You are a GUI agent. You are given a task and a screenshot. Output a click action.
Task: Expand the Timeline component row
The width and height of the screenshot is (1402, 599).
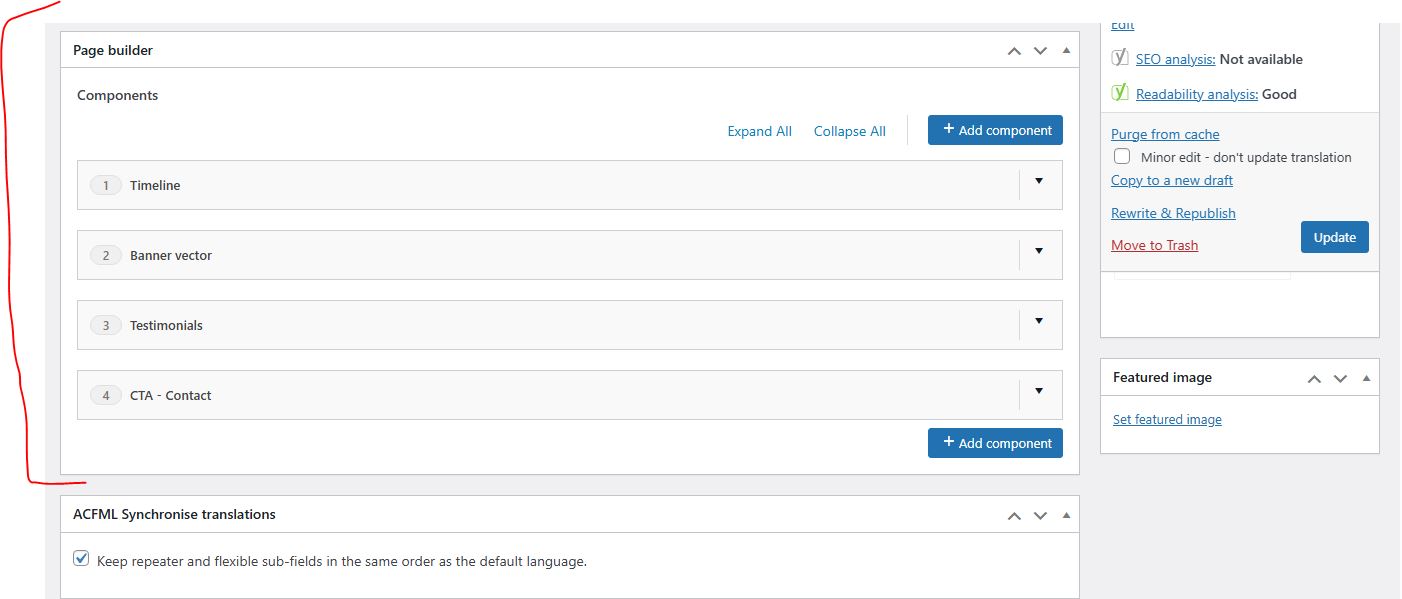pyautogui.click(x=1039, y=181)
